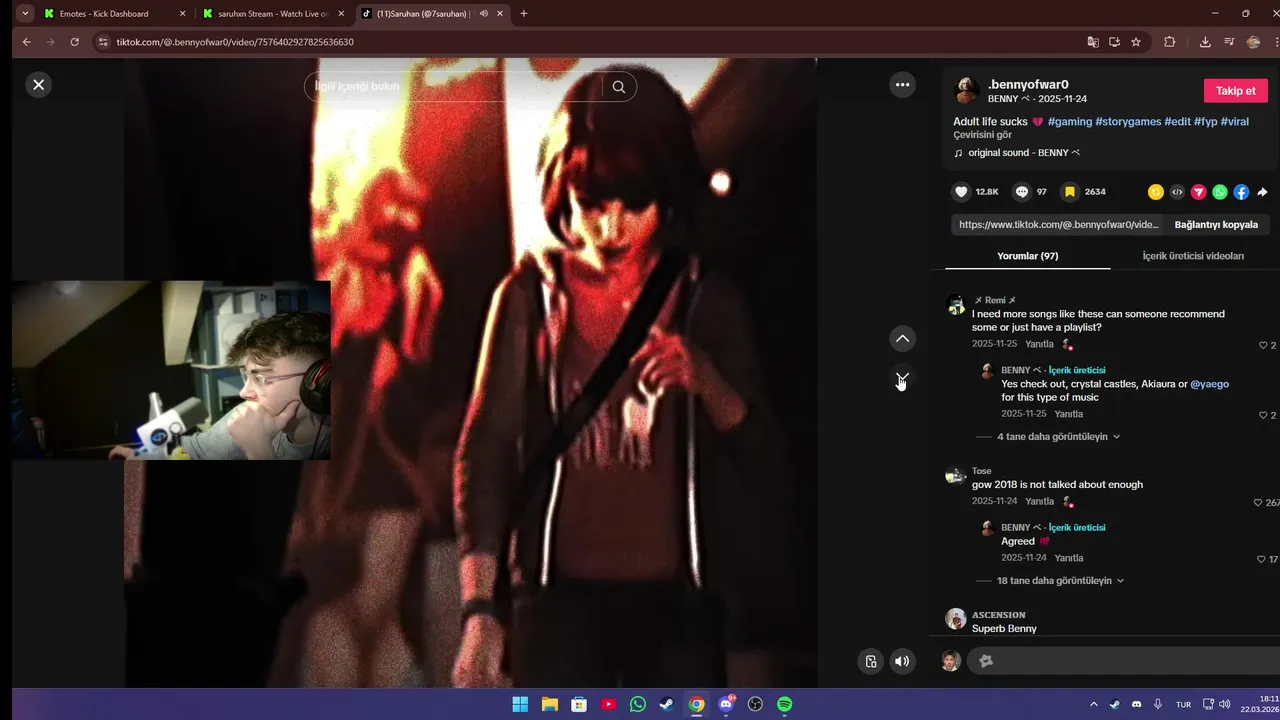Click the #edit hashtag
Image resolution: width=1280 pixels, height=720 pixels.
tap(1177, 122)
